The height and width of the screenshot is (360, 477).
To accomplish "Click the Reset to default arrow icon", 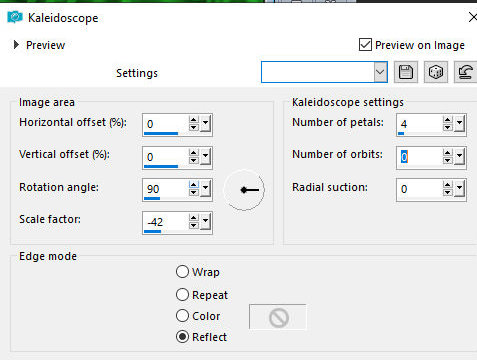I will (465, 72).
